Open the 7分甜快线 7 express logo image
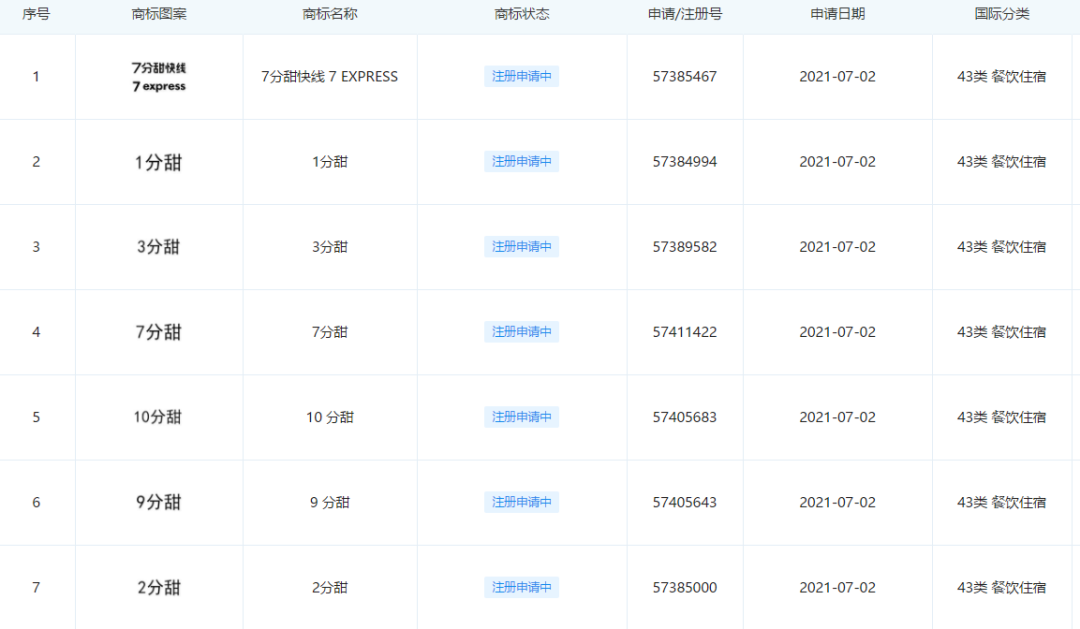The image size is (1080, 629). [159, 76]
